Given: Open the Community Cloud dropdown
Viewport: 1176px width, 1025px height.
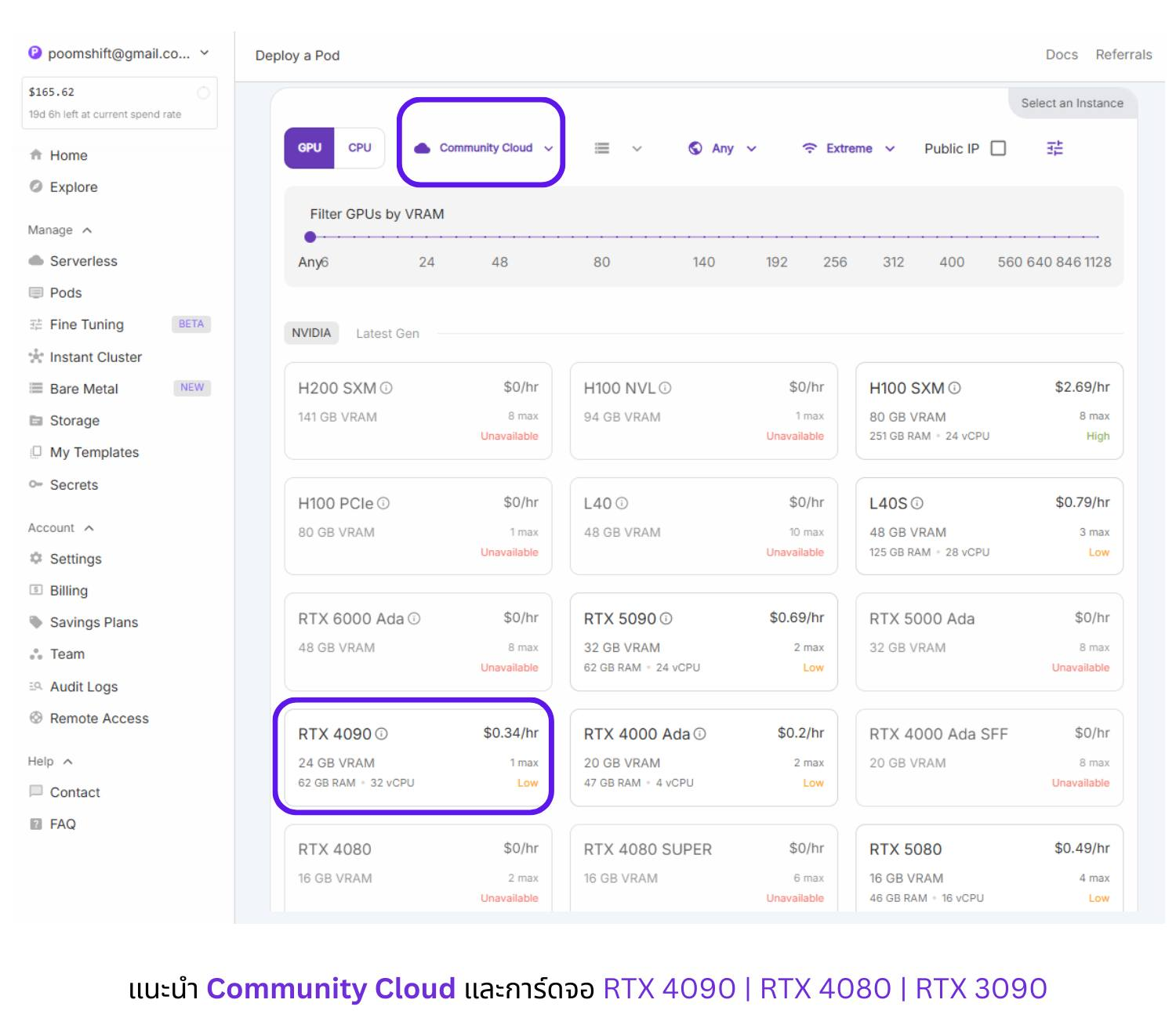Looking at the screenshot, I should (x=483, y=148).
